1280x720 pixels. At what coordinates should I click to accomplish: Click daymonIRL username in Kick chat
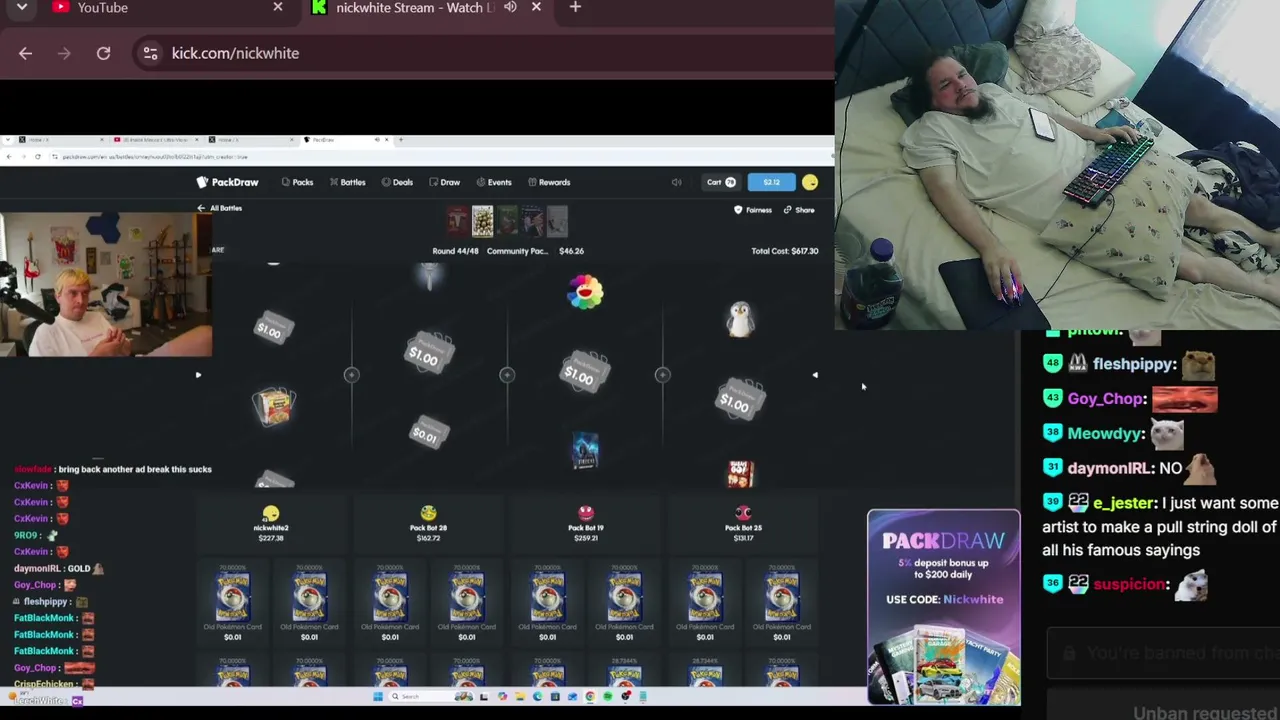(x=1110, y=468)
